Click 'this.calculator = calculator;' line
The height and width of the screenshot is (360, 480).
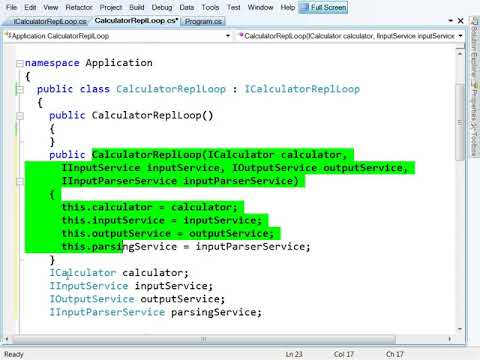pos(150,207)
